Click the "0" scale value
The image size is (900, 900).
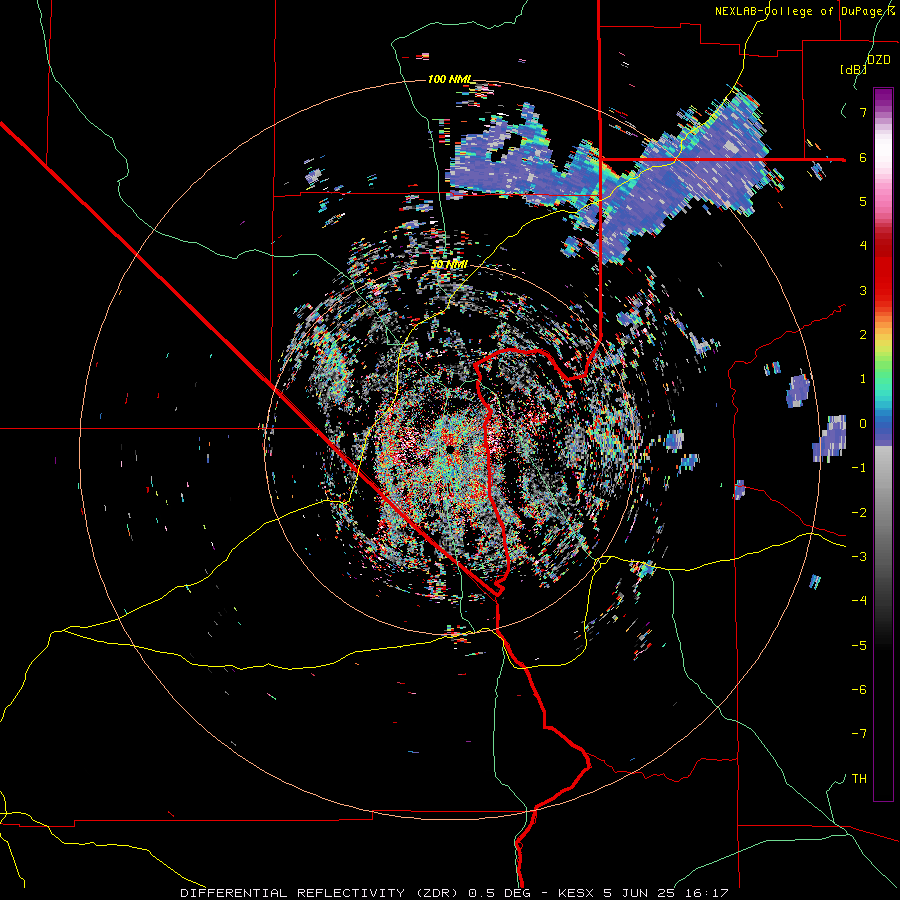(863, 424)
